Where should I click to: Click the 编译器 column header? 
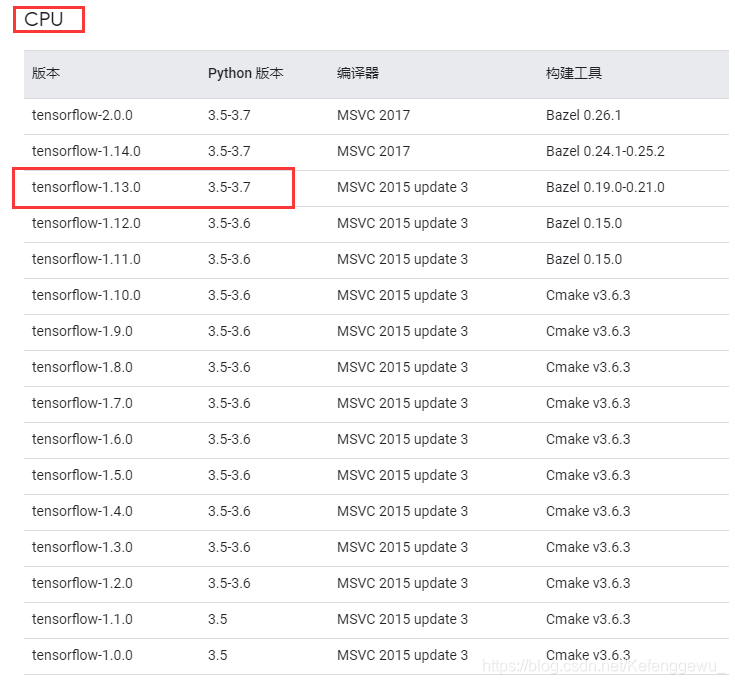coord(358,73)
